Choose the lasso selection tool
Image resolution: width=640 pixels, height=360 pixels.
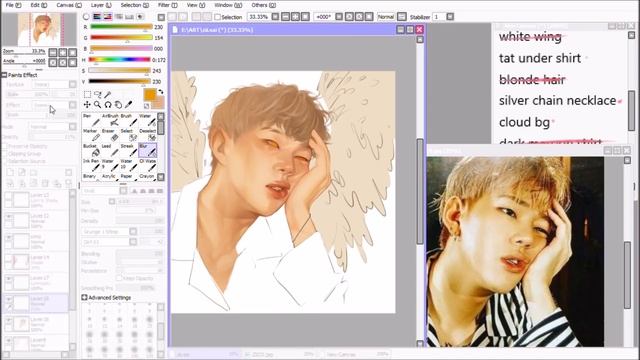(x=98, y=94)
